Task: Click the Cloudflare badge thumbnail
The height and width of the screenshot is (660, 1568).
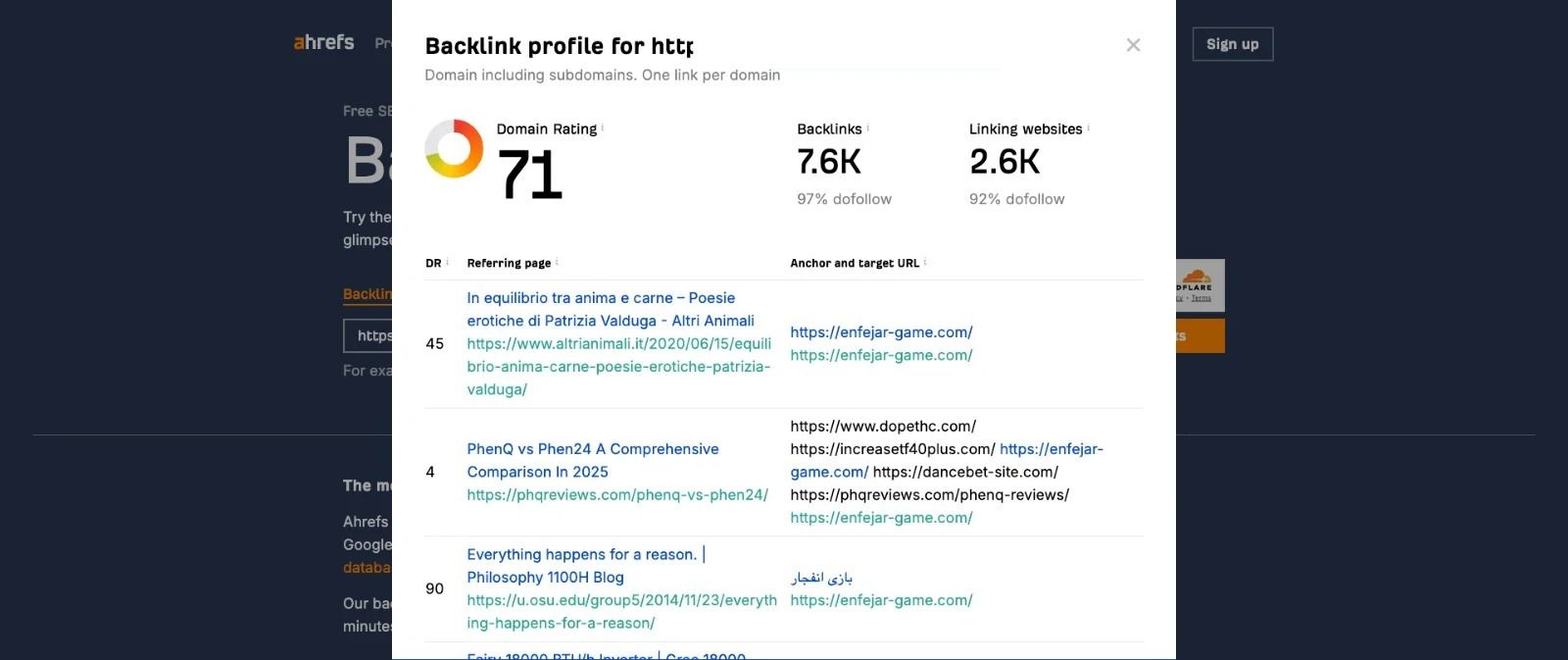Action: click(1200, 285)
